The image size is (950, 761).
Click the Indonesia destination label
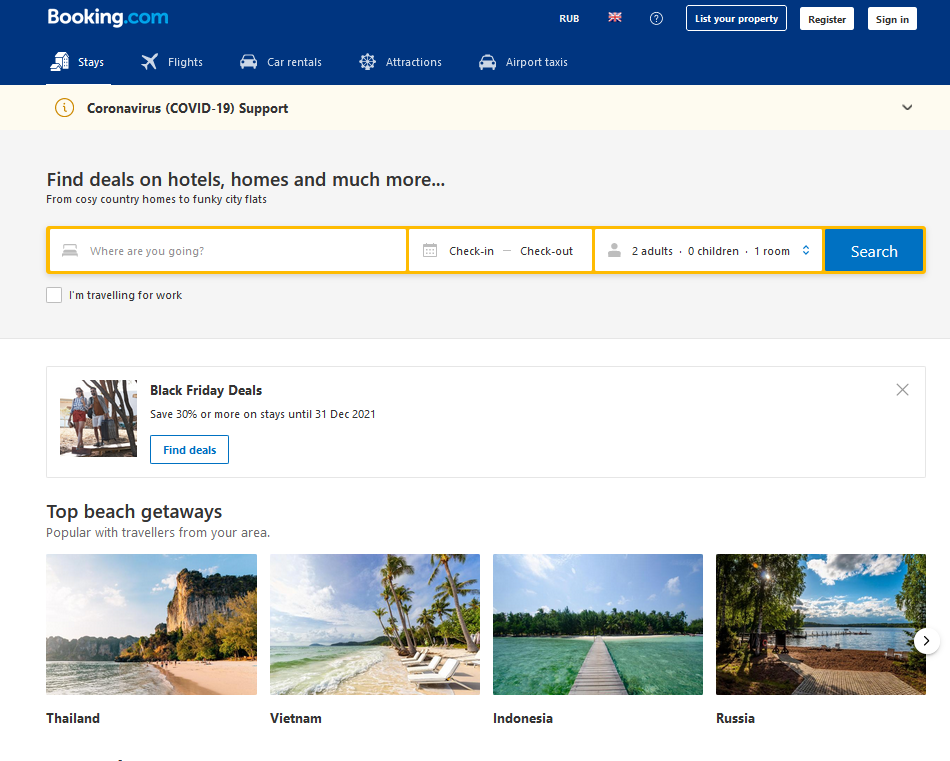click(x=523, y=718)
